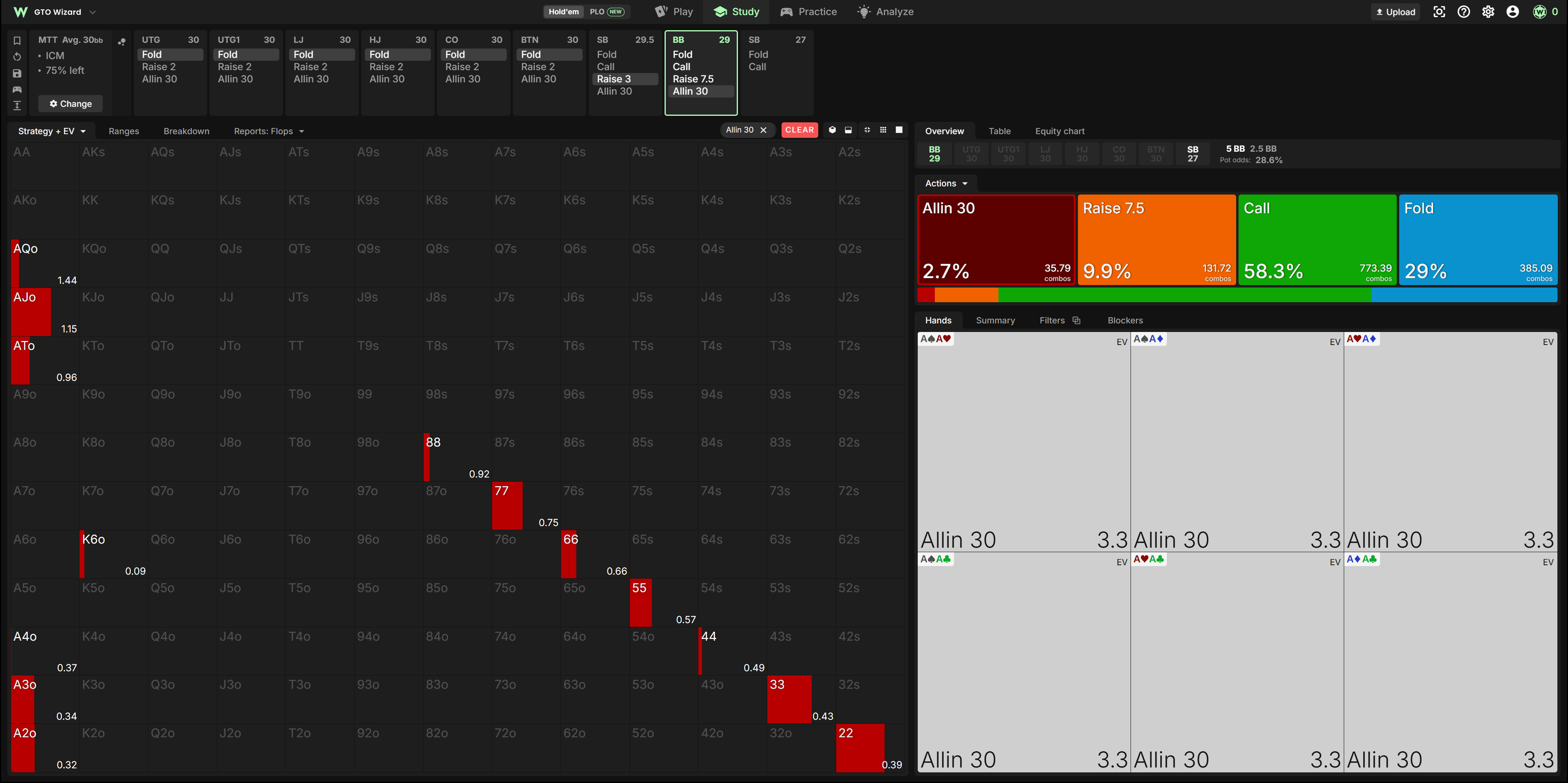Viewport: 1568px width, 783px height.
Task: Open the Strategy + EV dropdown
Action: pos(52,131)
